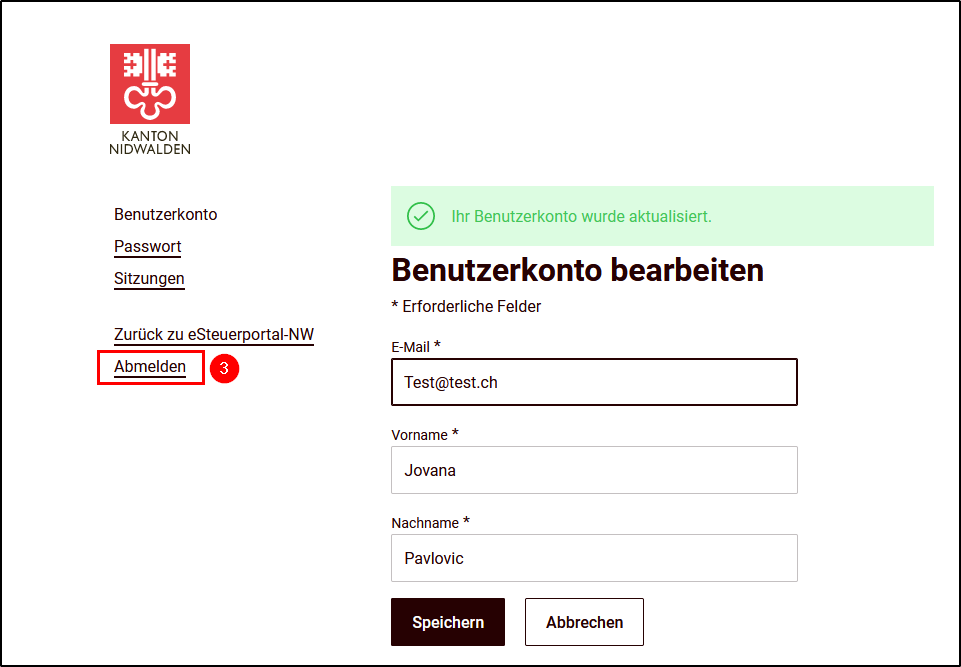Open the Benutzerkonto menu item
Viewport: 961px width, 667px height.
[x=165, y=215]
